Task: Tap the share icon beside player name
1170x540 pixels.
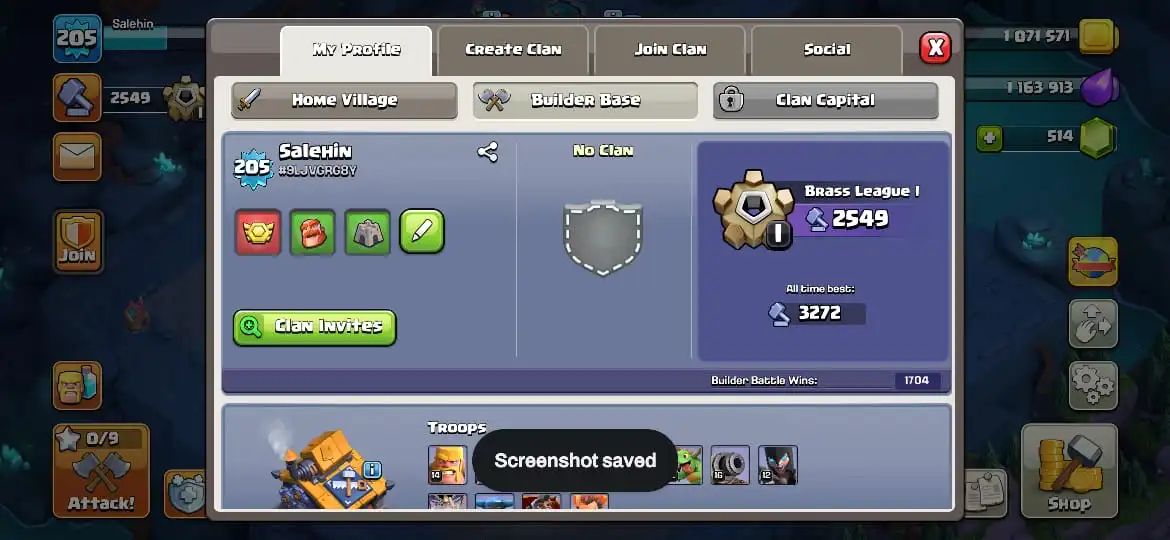Action: tap(487, 153)
